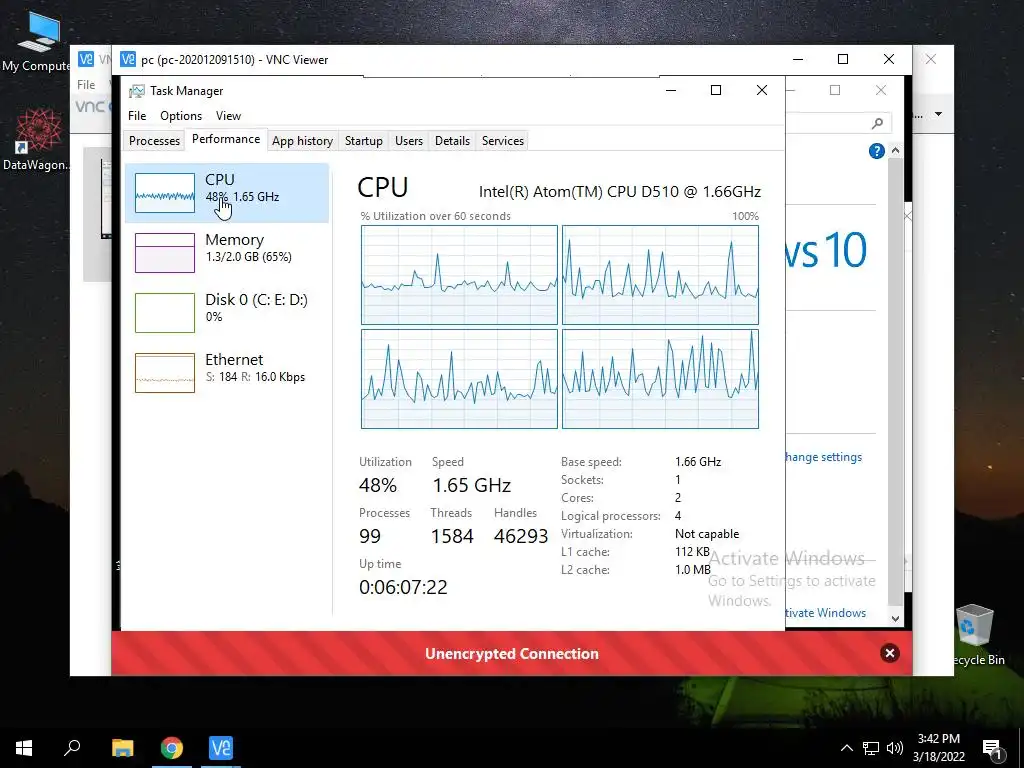Open Google Chrome from taskbar
1024x768 pixels.
(x=172, y=748)
